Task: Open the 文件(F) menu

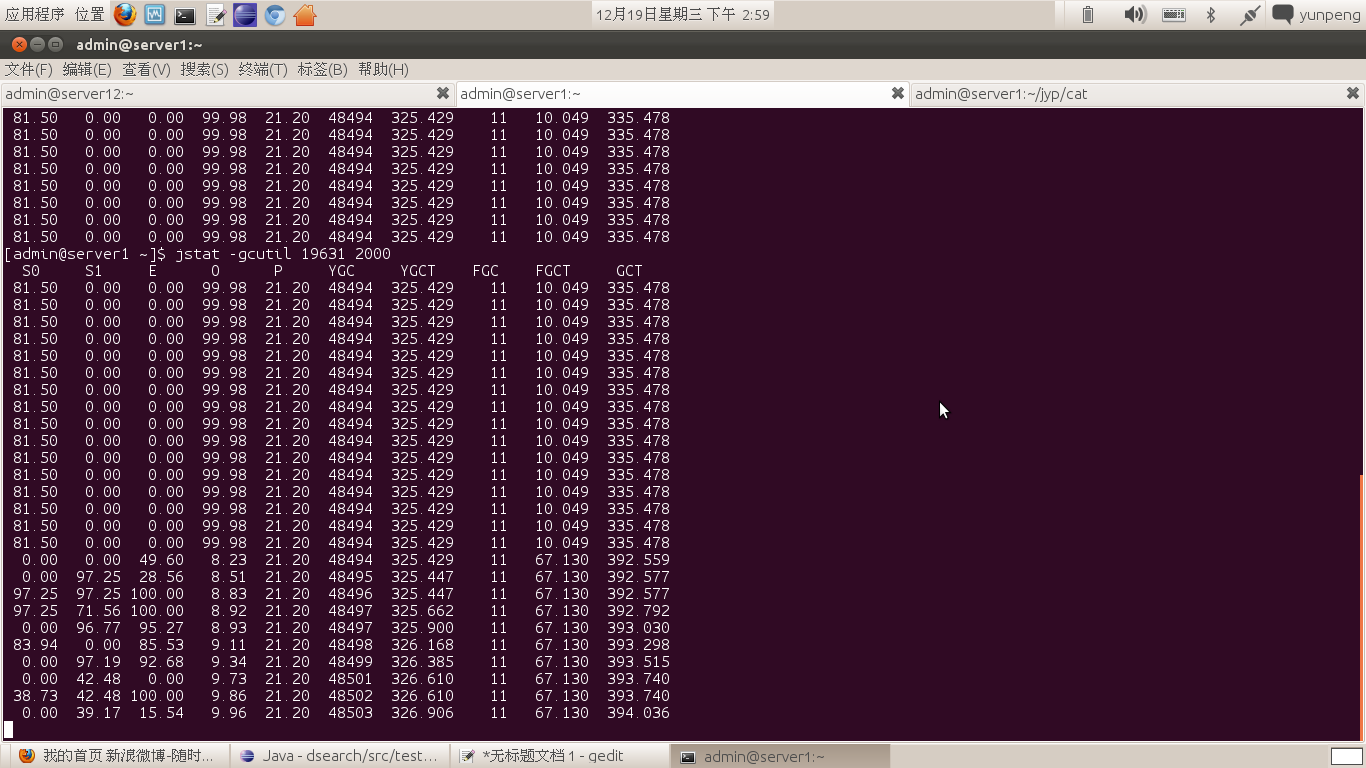Action: tap(28, 69)
